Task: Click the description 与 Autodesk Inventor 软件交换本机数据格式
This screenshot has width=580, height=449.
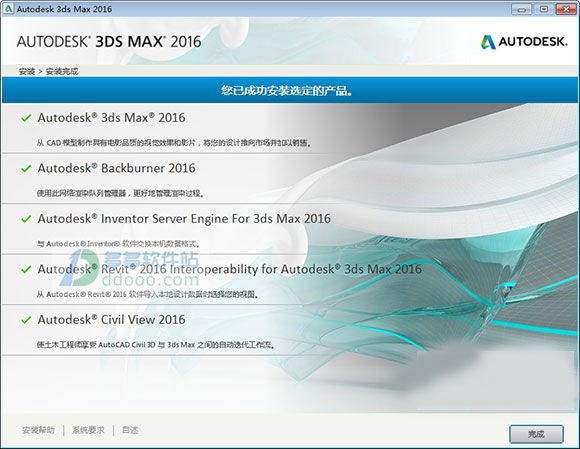Action: pos(118,243)
